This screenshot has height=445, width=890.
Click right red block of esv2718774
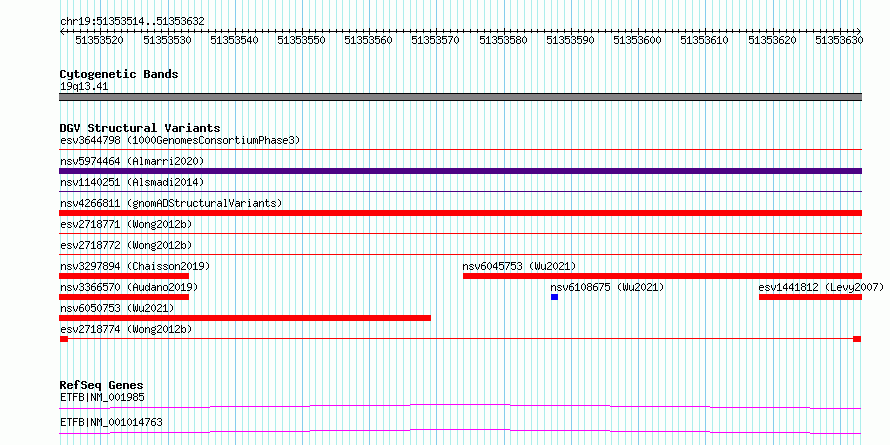coord(857,339)
